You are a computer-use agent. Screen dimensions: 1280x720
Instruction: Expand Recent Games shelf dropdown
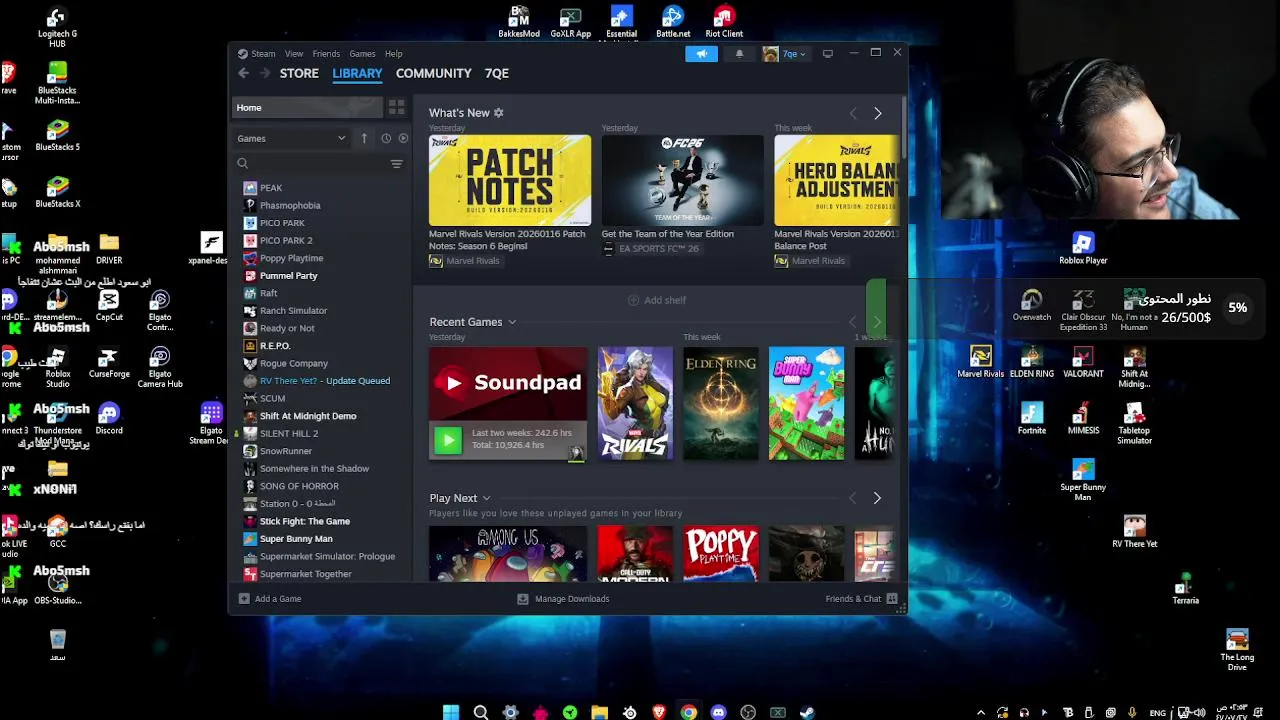point(512,322)
